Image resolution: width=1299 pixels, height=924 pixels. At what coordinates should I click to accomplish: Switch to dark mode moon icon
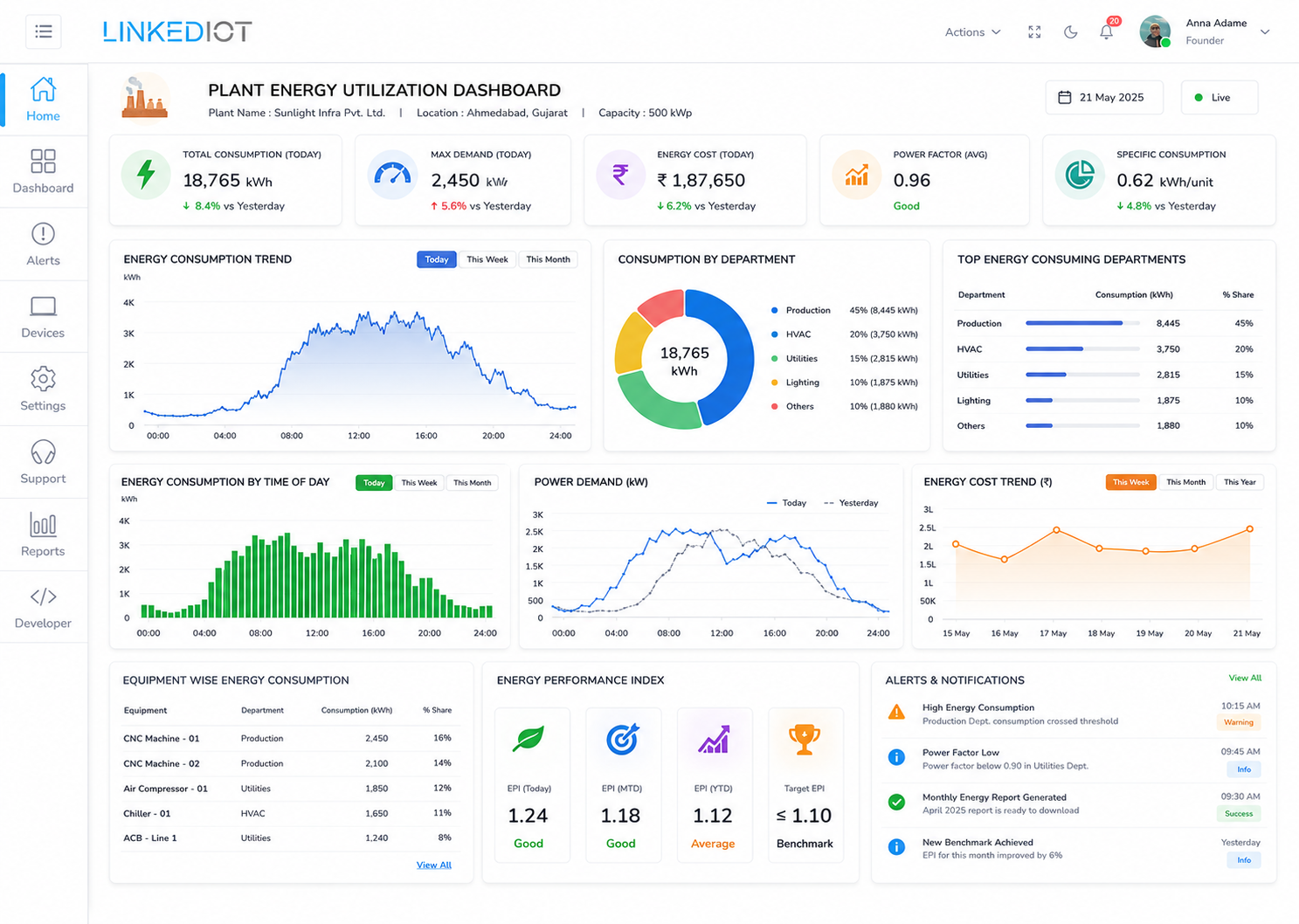point(1070,32)
